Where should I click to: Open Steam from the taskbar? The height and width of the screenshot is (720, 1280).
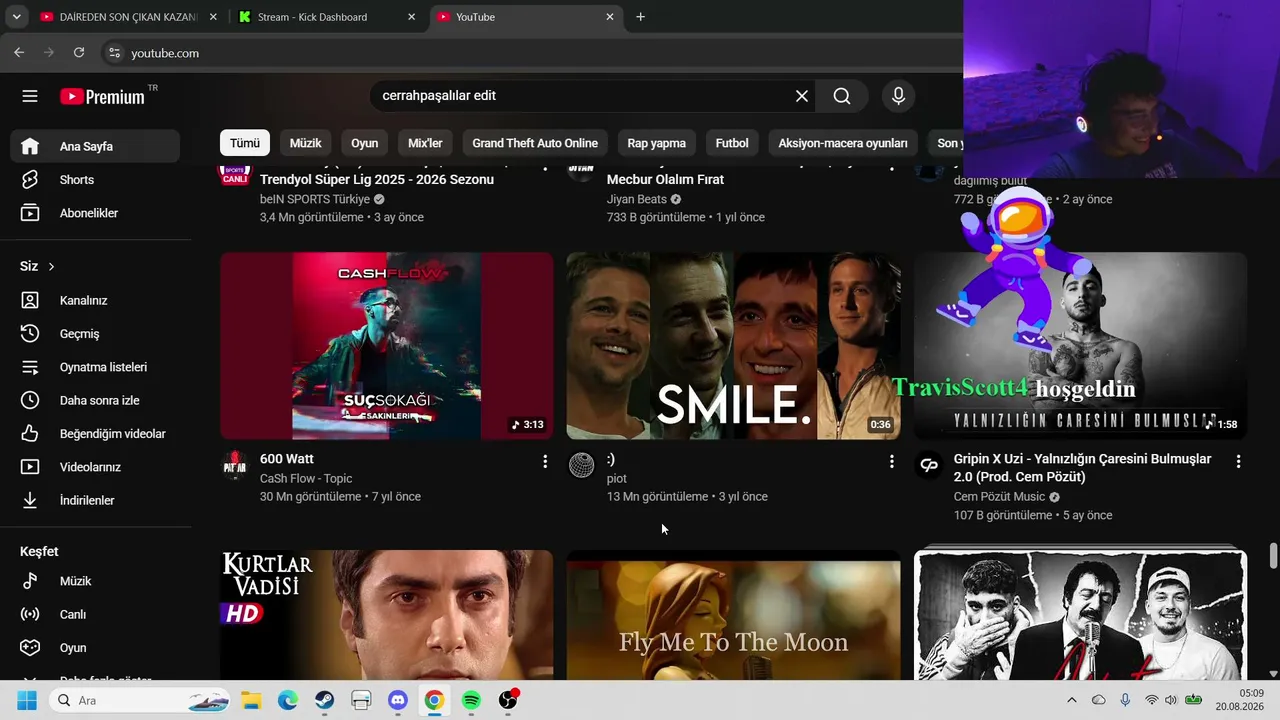pyautogui.click(x=324, y=700)
